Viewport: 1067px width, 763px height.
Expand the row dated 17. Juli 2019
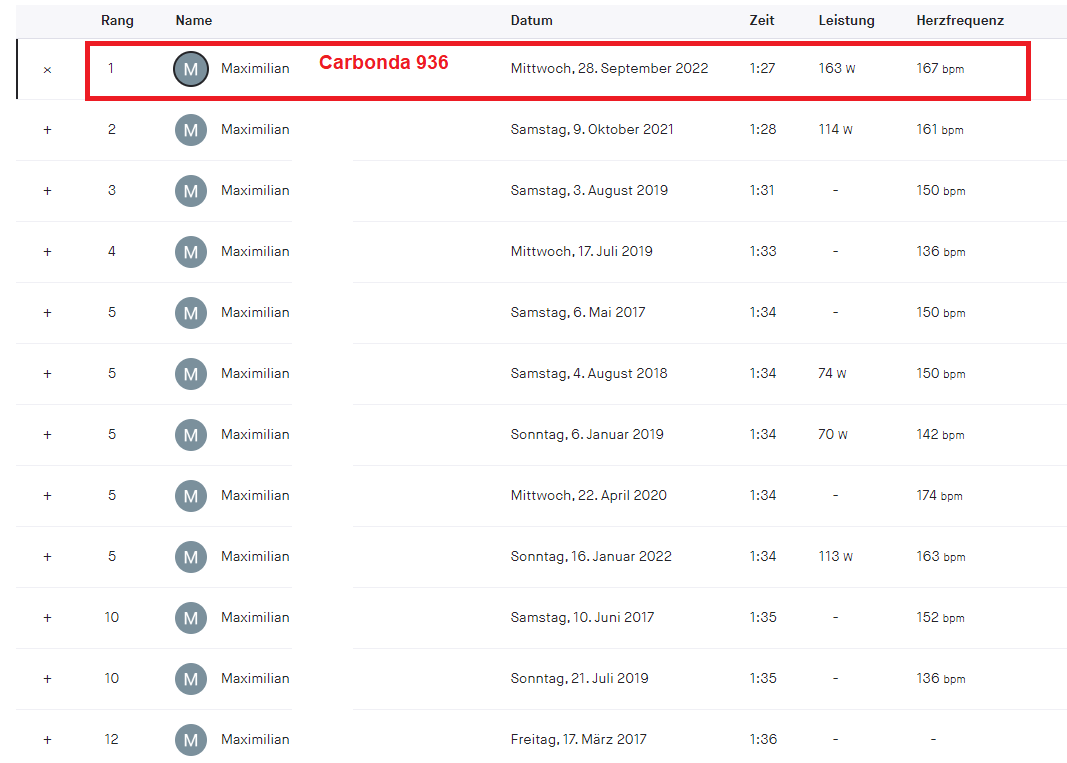pos(47,252)
